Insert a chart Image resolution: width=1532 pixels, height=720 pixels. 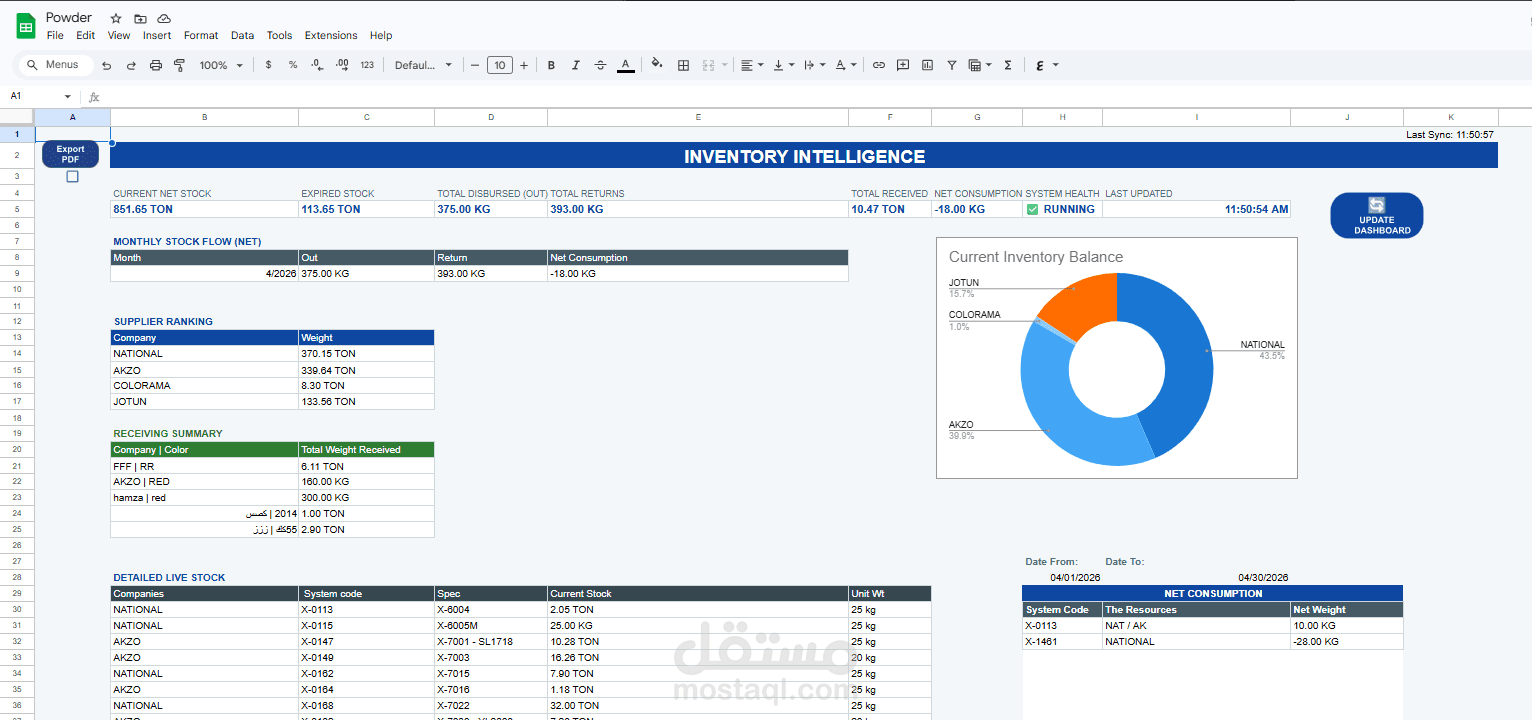click(x=928, y=65)
